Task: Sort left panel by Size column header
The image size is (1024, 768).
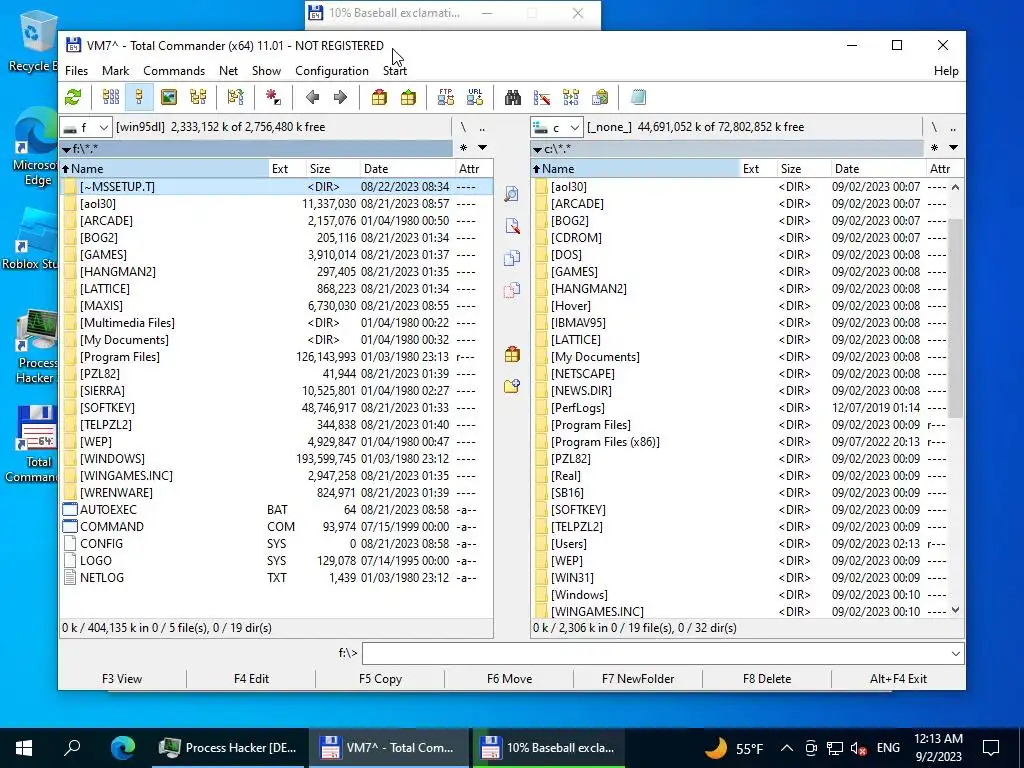Action: [x=332, y=168]
